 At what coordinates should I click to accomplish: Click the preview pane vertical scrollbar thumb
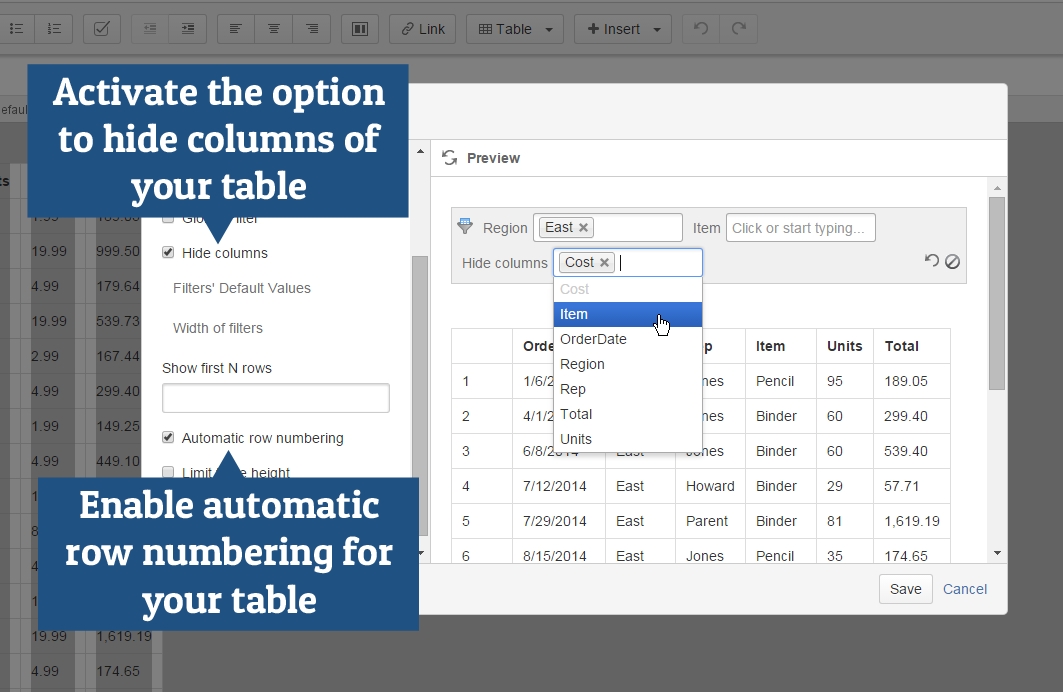click(x=997, y=293)
